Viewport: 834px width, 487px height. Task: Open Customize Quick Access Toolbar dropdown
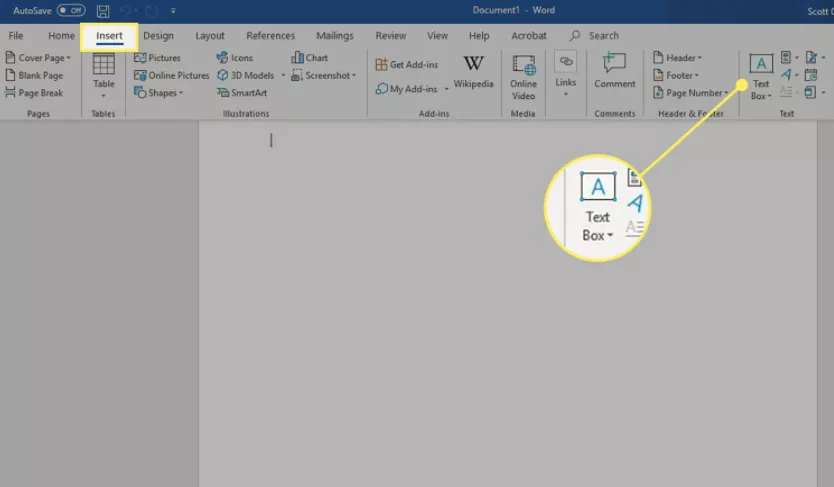(x=173, y=11)
